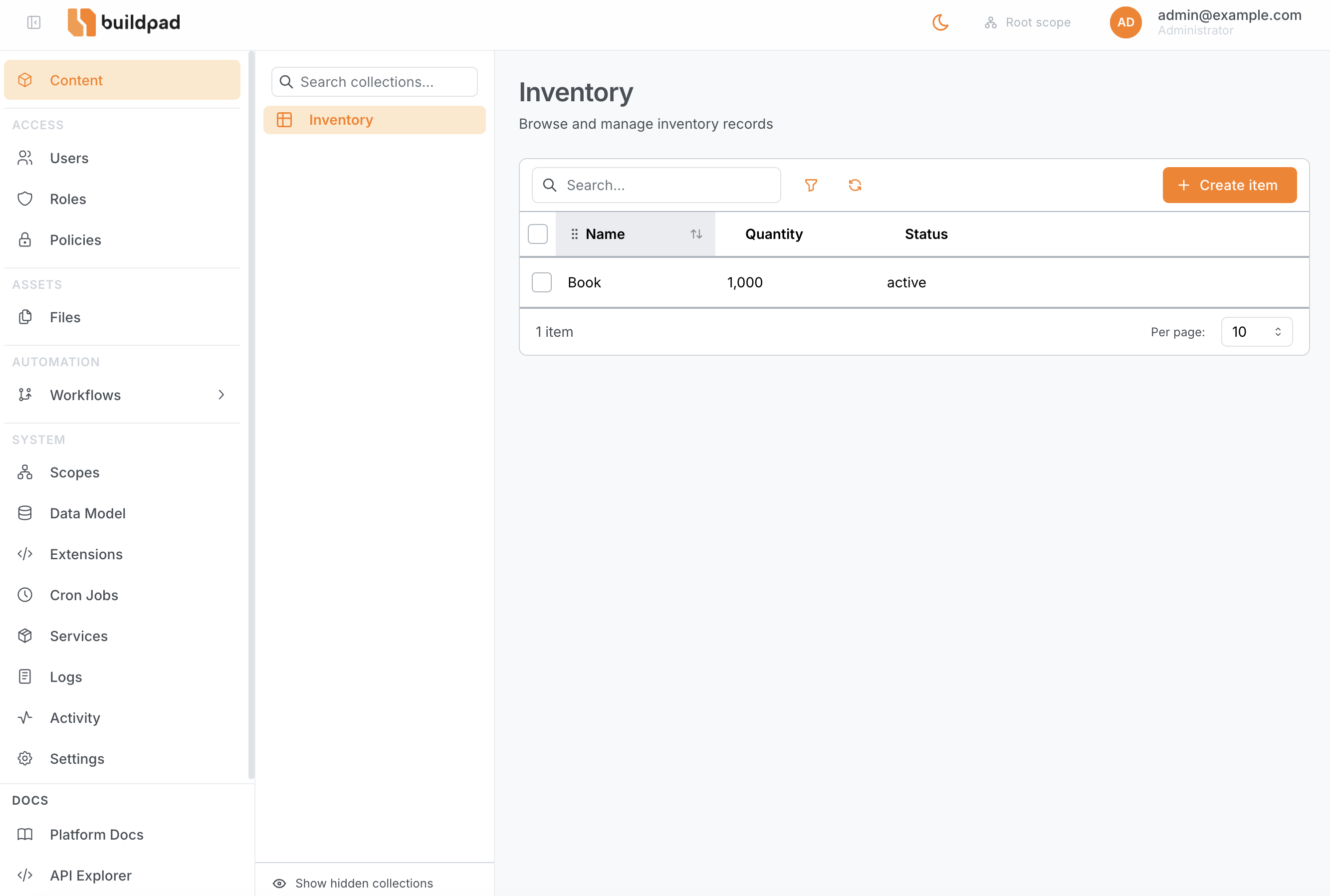Click the Create item button

1229,185
